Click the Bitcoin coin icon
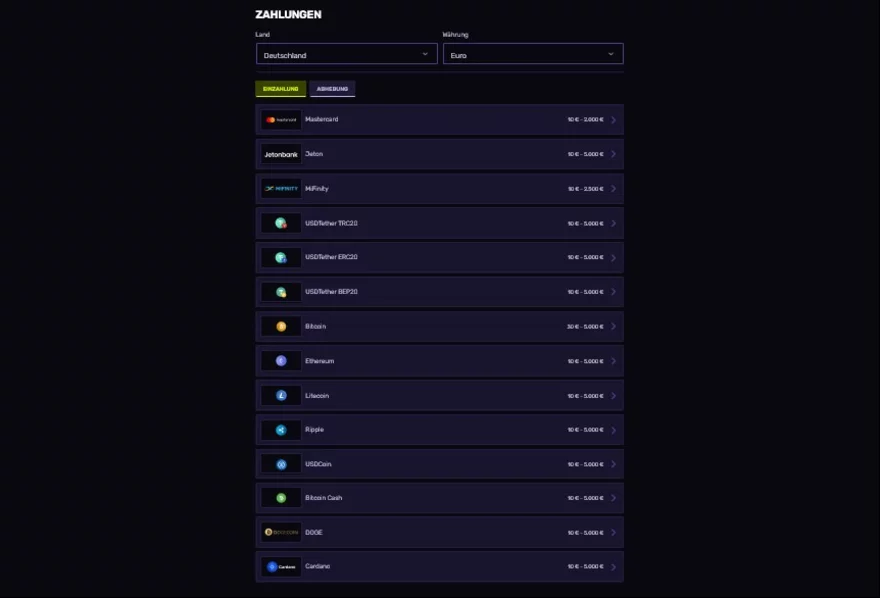This screenshot has width=880, height=598. [281, 326]
